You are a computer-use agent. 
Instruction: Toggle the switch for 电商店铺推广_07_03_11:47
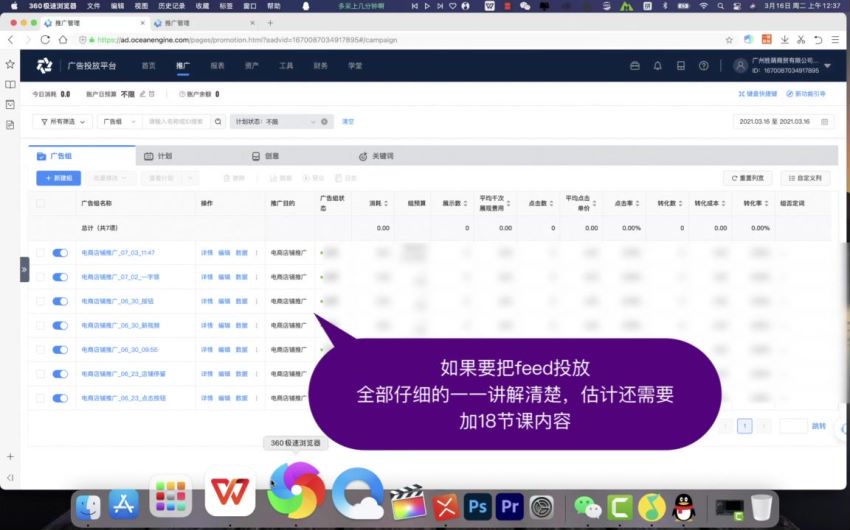(60, 253)
